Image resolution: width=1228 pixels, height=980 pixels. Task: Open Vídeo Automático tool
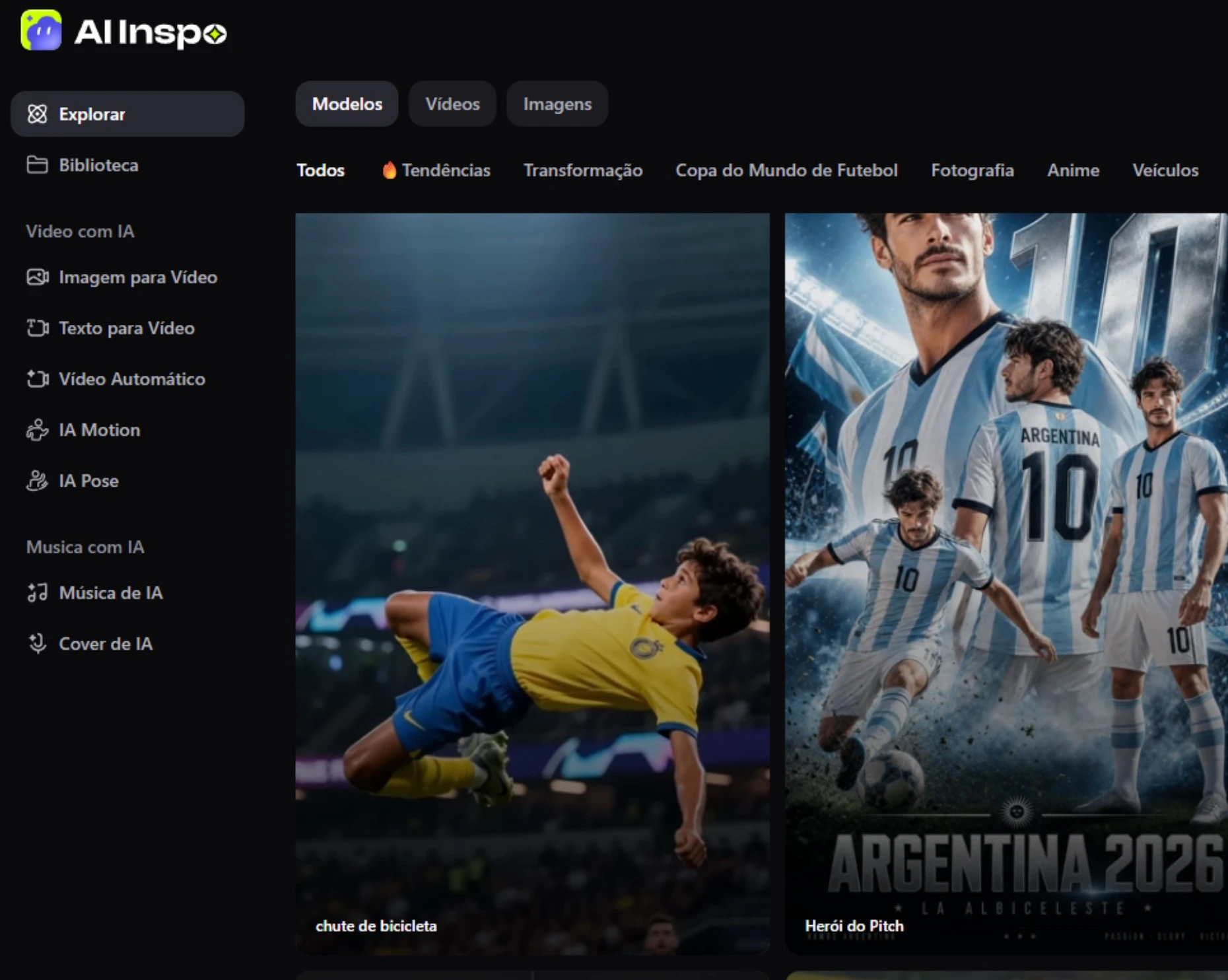pyautogui.click(x=127, y=378)
